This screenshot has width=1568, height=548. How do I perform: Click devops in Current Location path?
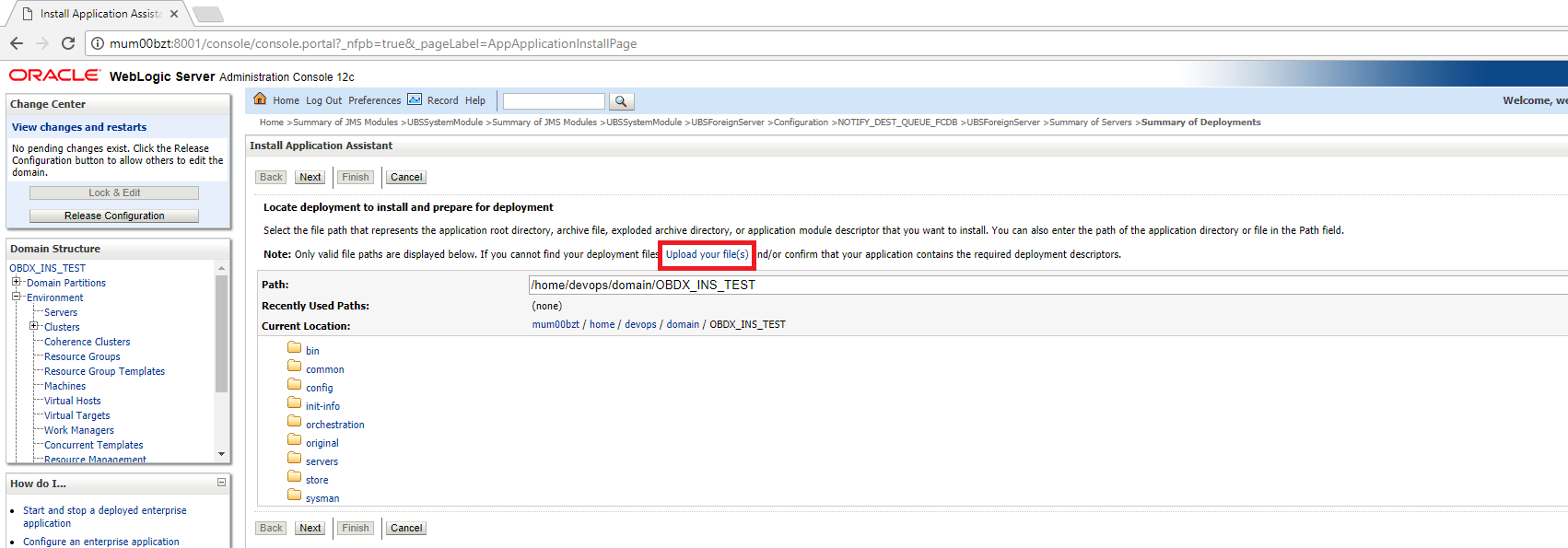click(x=640, y=324)
